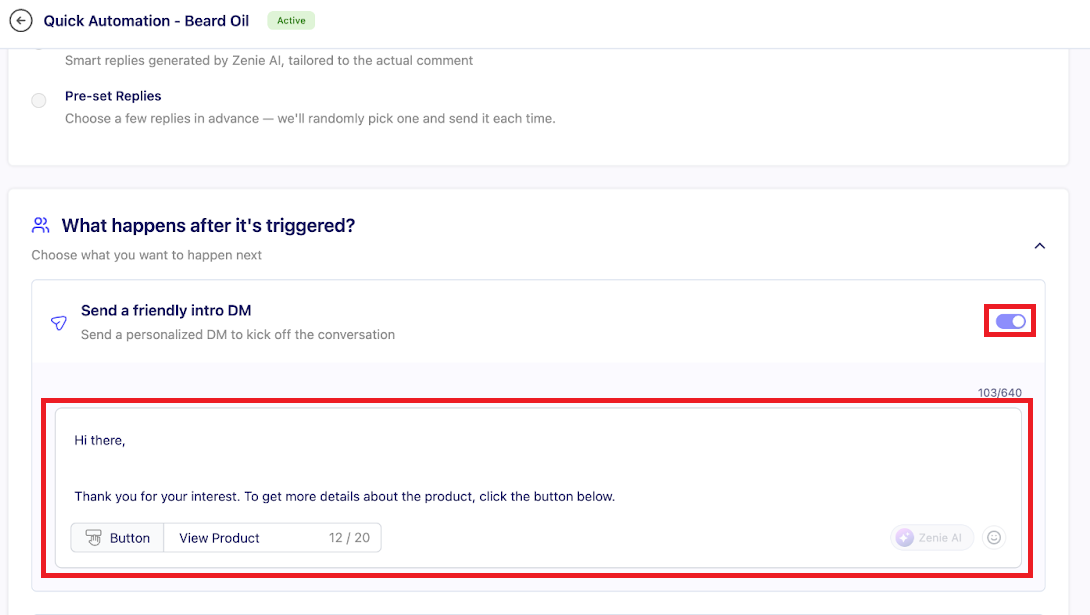
Task: Click the 'Button' label in the message editor
Action: click(x=130, y=538)
